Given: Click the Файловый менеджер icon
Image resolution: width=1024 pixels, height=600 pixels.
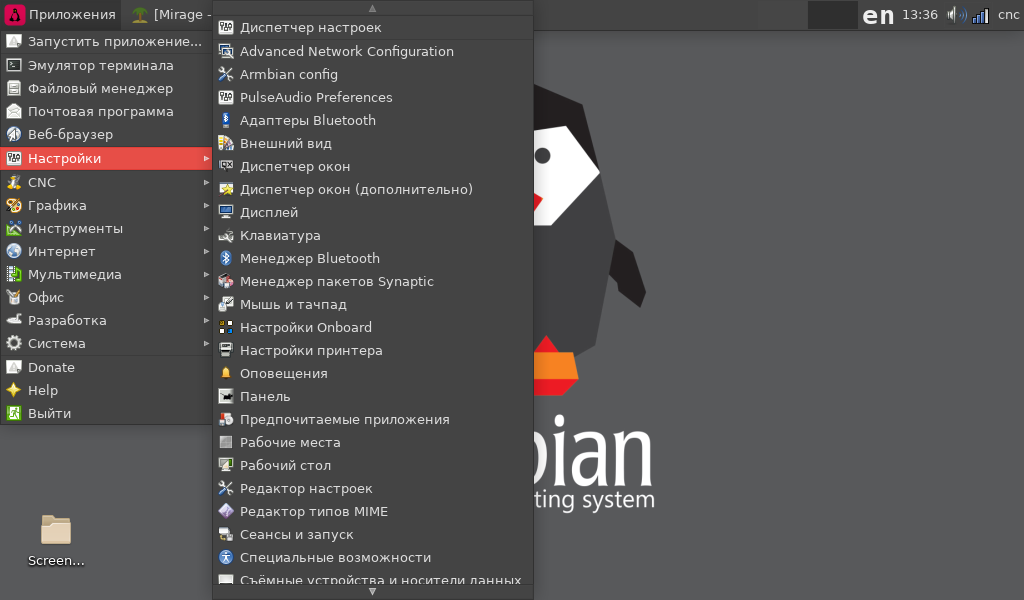Looking at the screenshot, I should [x=14, y=88].
